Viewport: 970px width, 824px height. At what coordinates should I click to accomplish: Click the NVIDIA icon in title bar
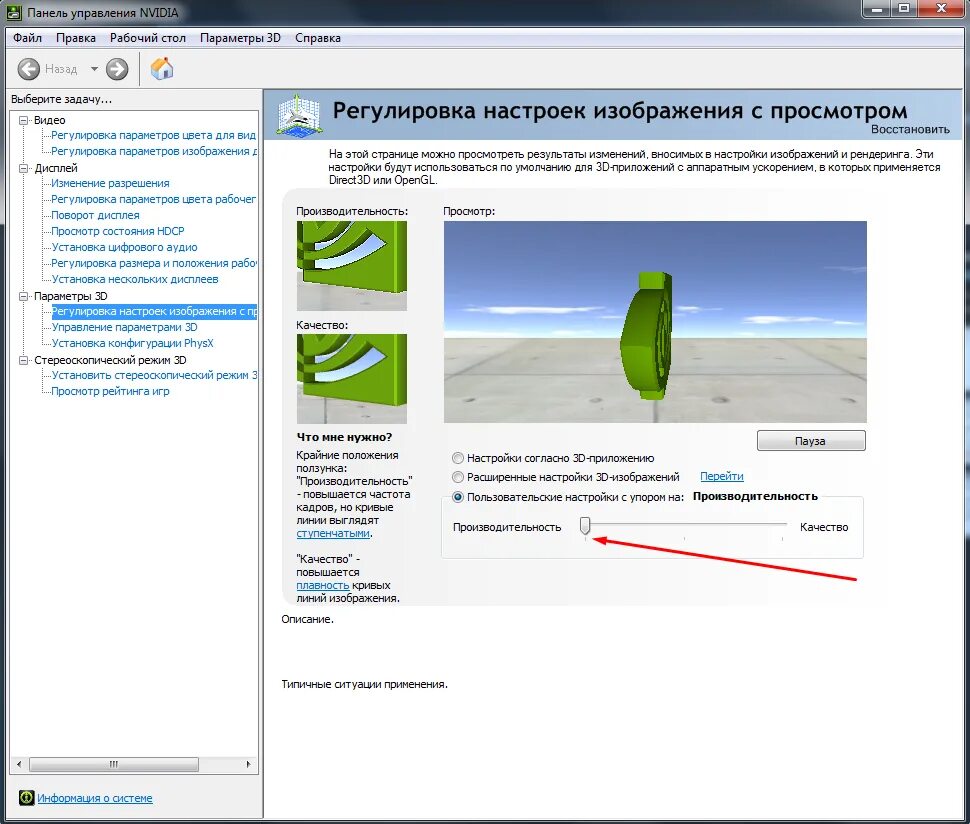point(14,12)
